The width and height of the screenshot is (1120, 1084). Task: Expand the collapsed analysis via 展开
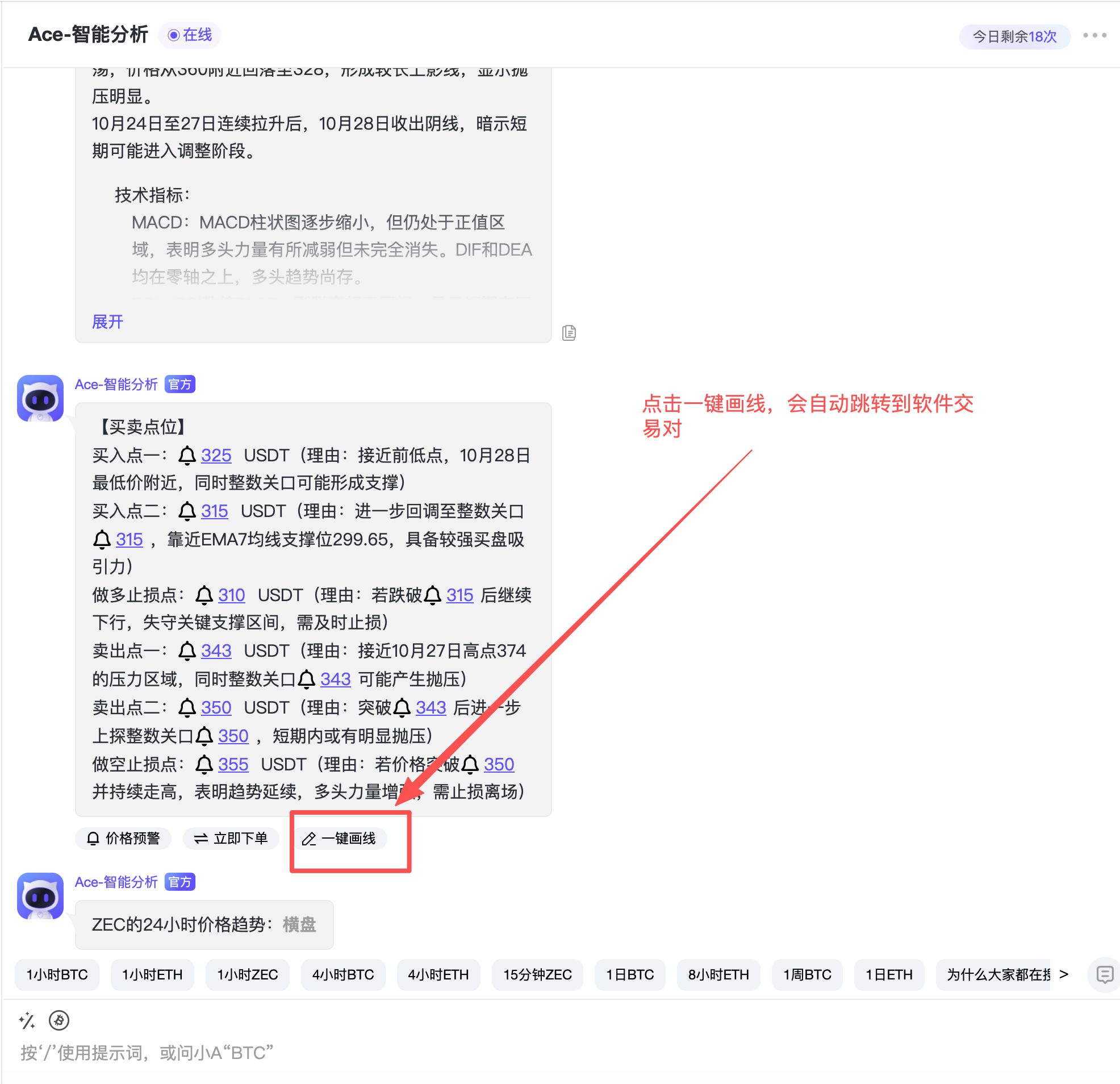pos(107,322)
